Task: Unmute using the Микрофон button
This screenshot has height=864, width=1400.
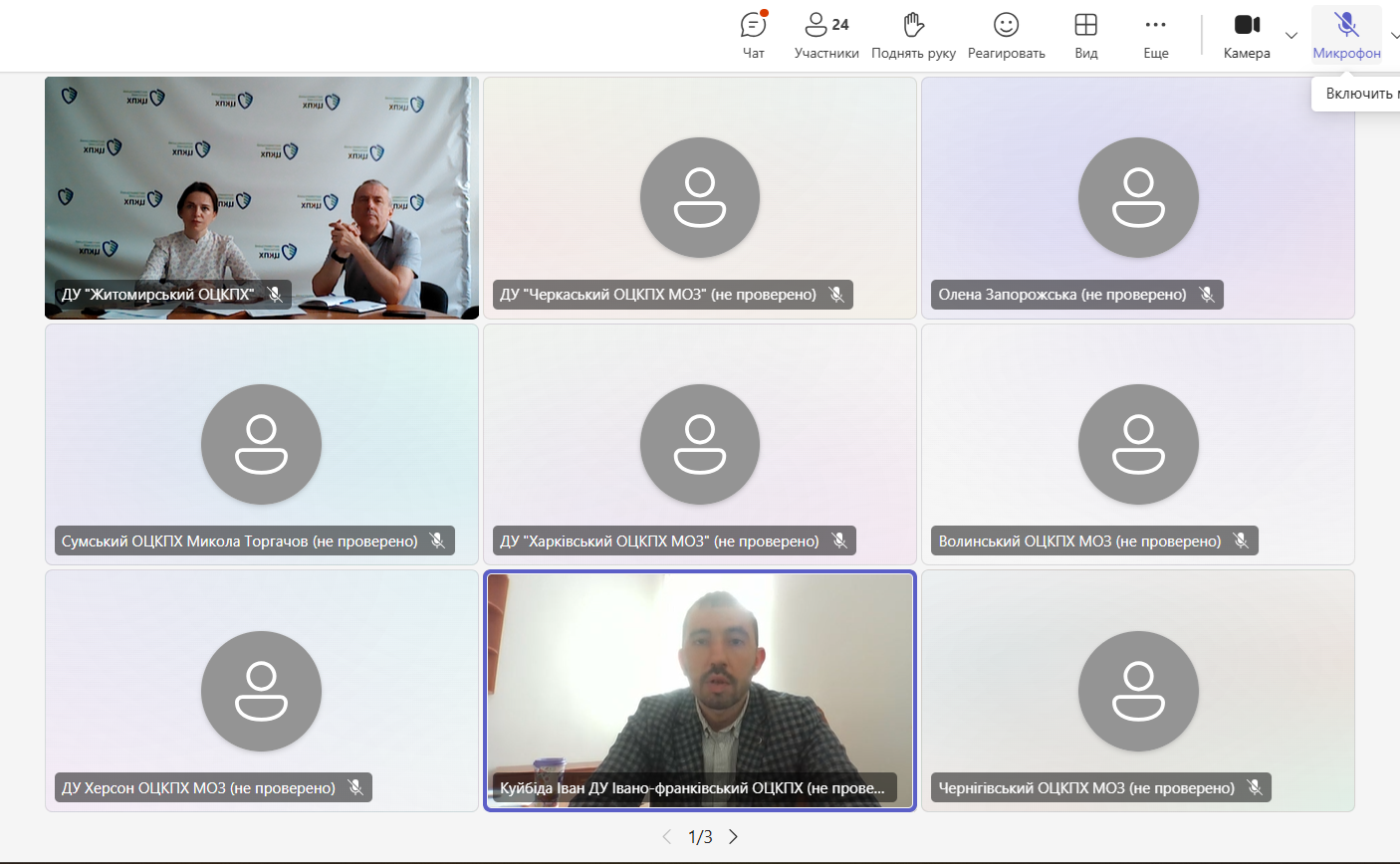Action: 1346,36
